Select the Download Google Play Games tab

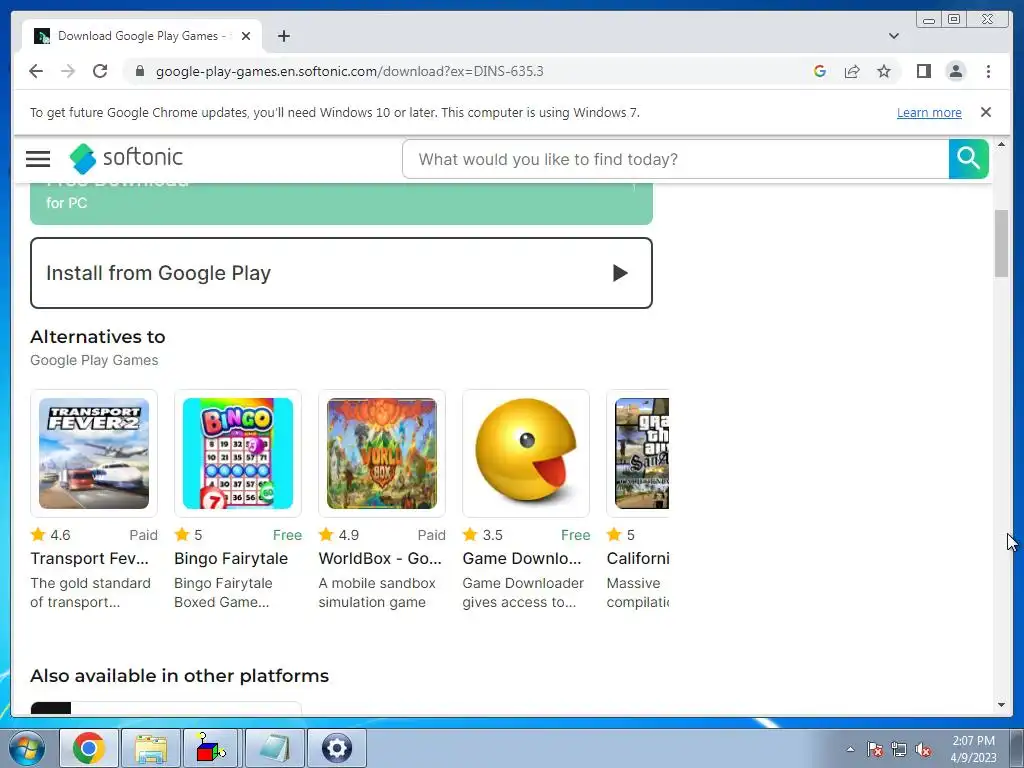pyautogui.click(x=142, y=36)
